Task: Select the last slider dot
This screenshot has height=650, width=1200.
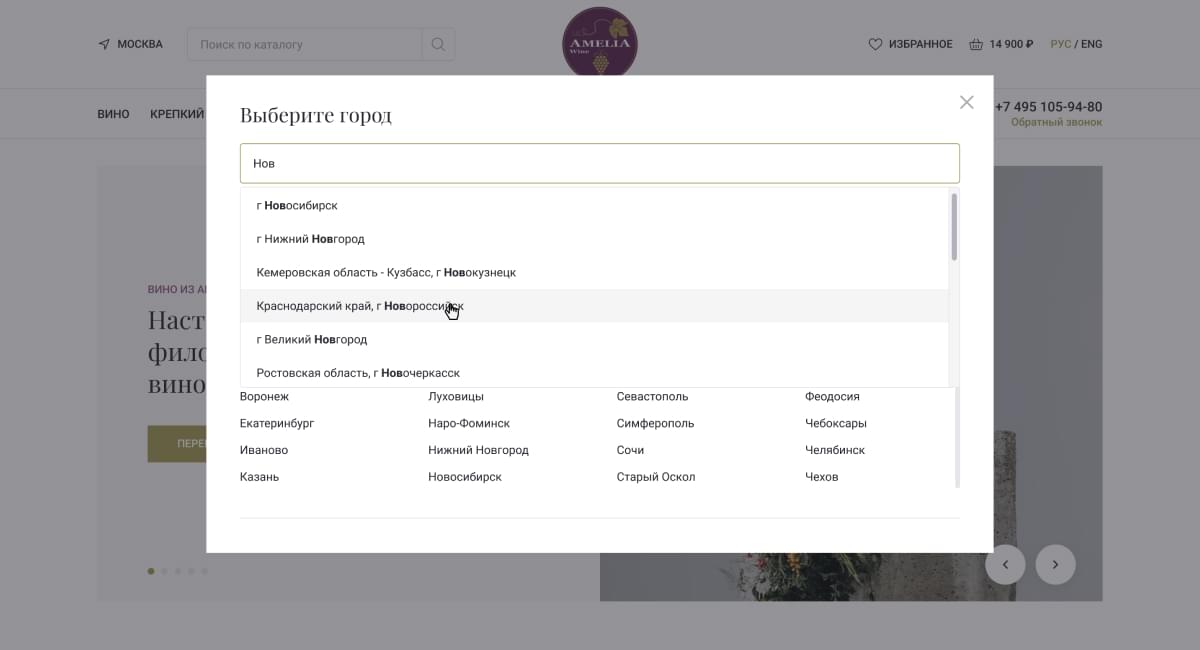Action: (x=205, y=571)
